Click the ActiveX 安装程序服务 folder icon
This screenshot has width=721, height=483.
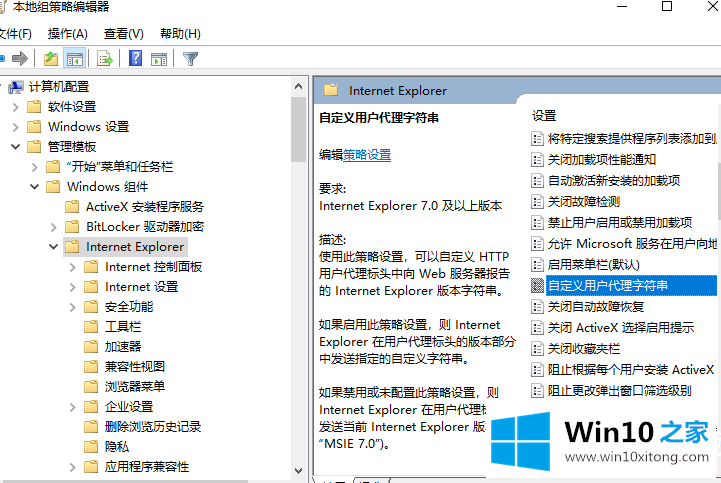coord(72,207)
